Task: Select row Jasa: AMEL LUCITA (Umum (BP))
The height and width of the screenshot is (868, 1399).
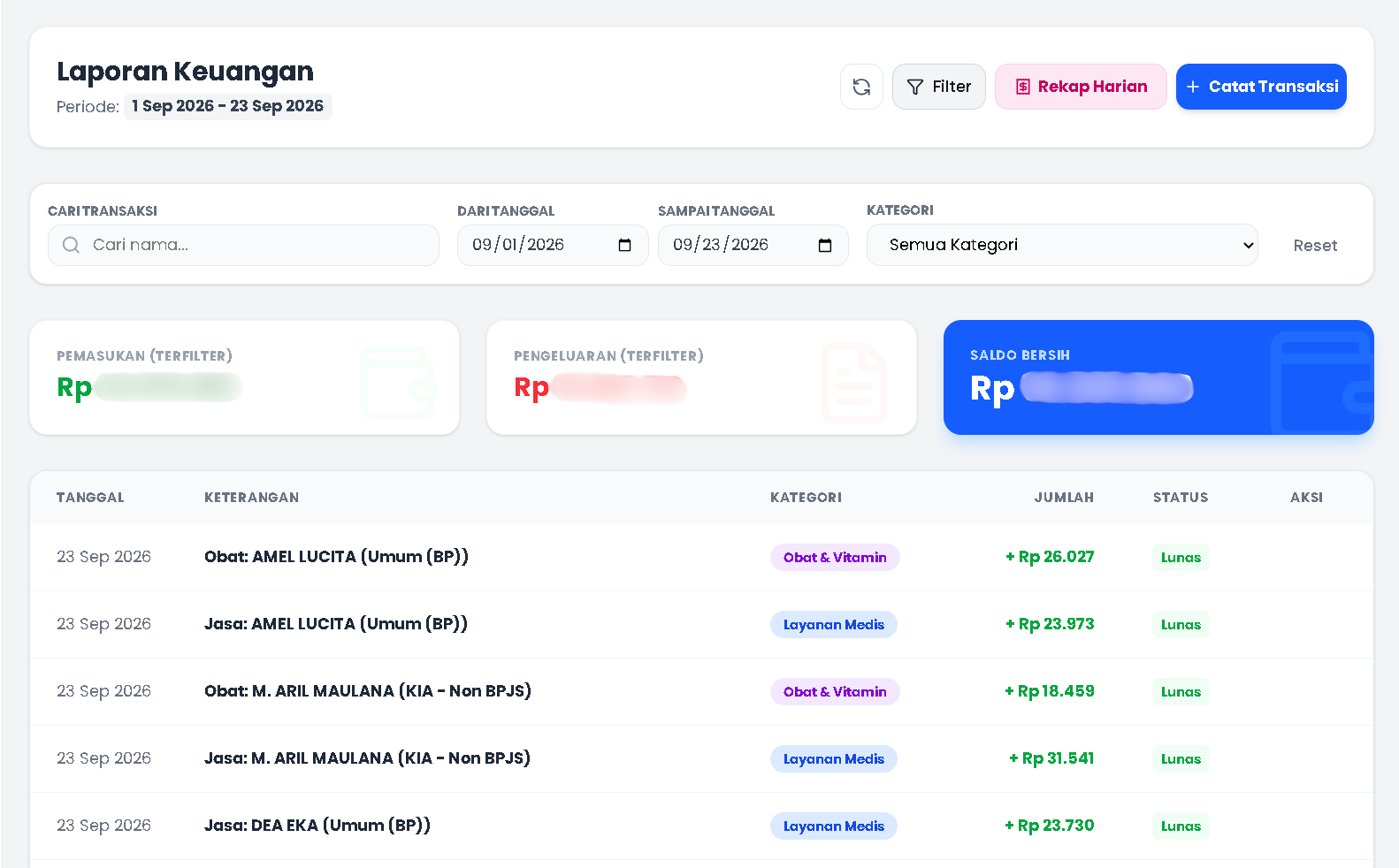Action: click(701, 624)
